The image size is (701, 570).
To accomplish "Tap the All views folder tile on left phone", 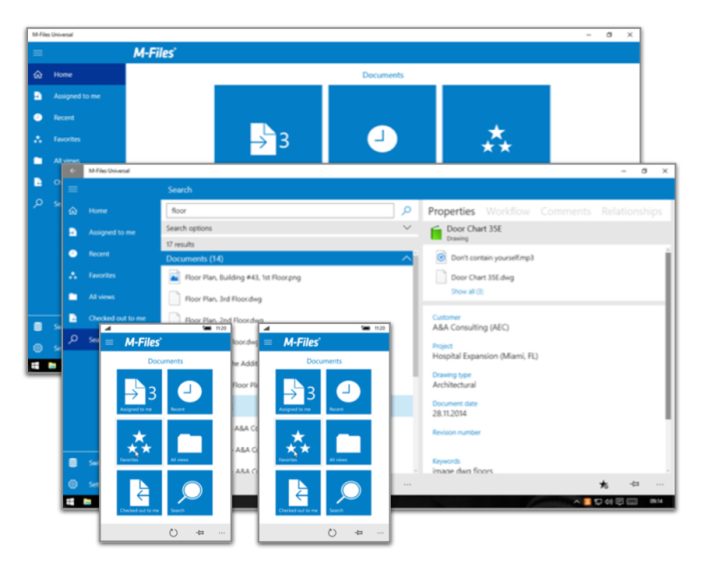I will point(190,442).
